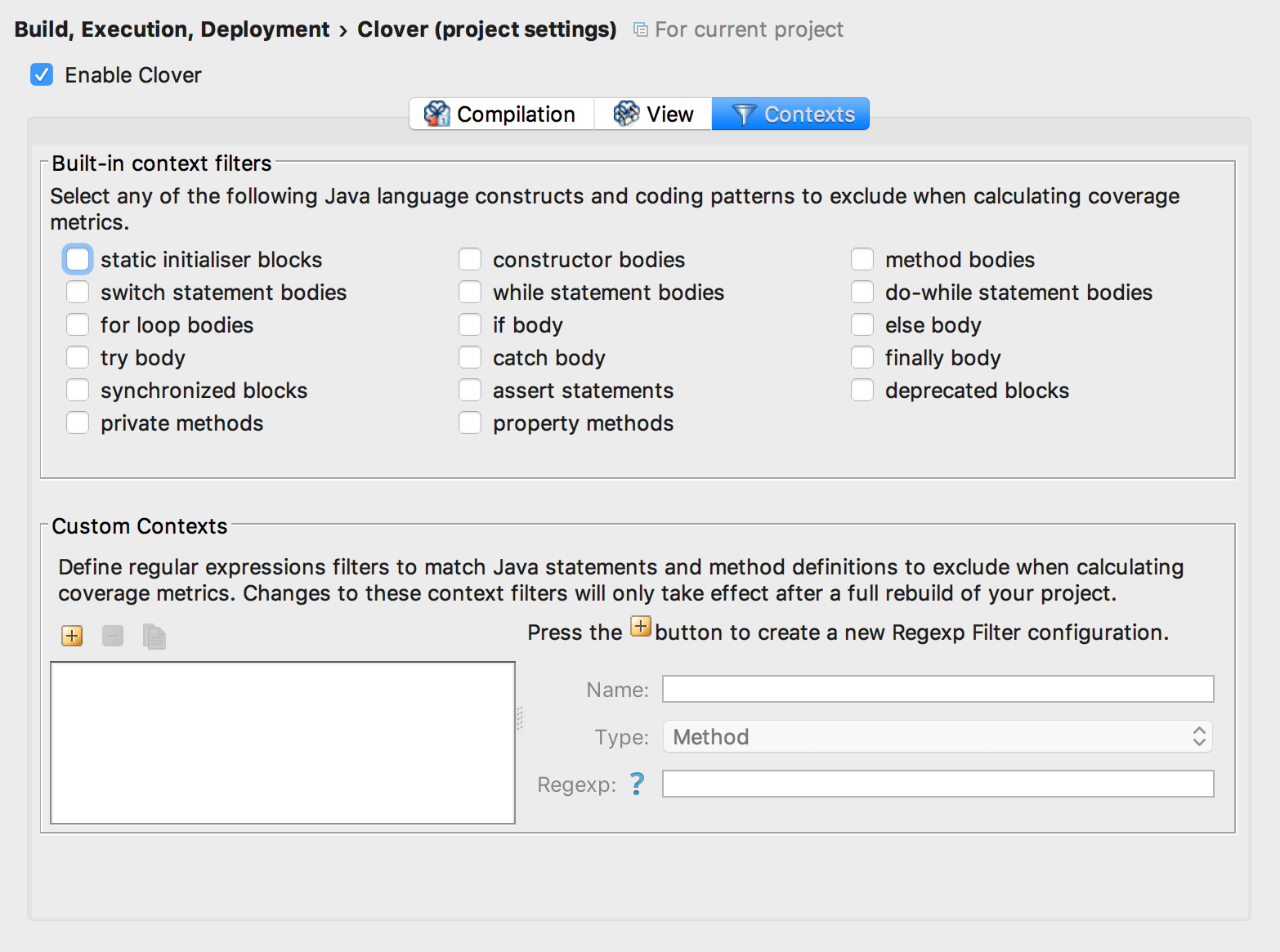
Task: Exclude catch body from coverage
Action: click(470, 358)
